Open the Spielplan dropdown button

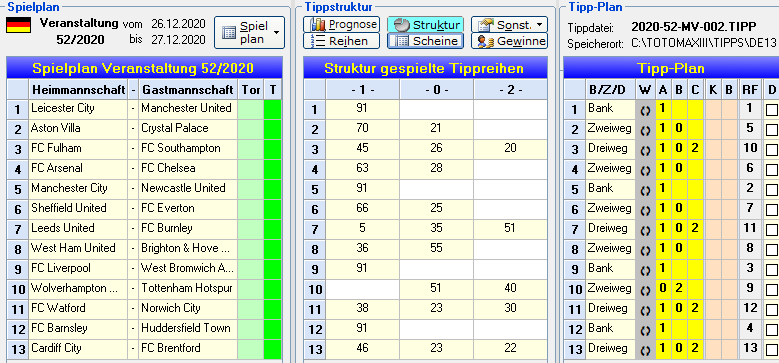(x=249, y=32)
